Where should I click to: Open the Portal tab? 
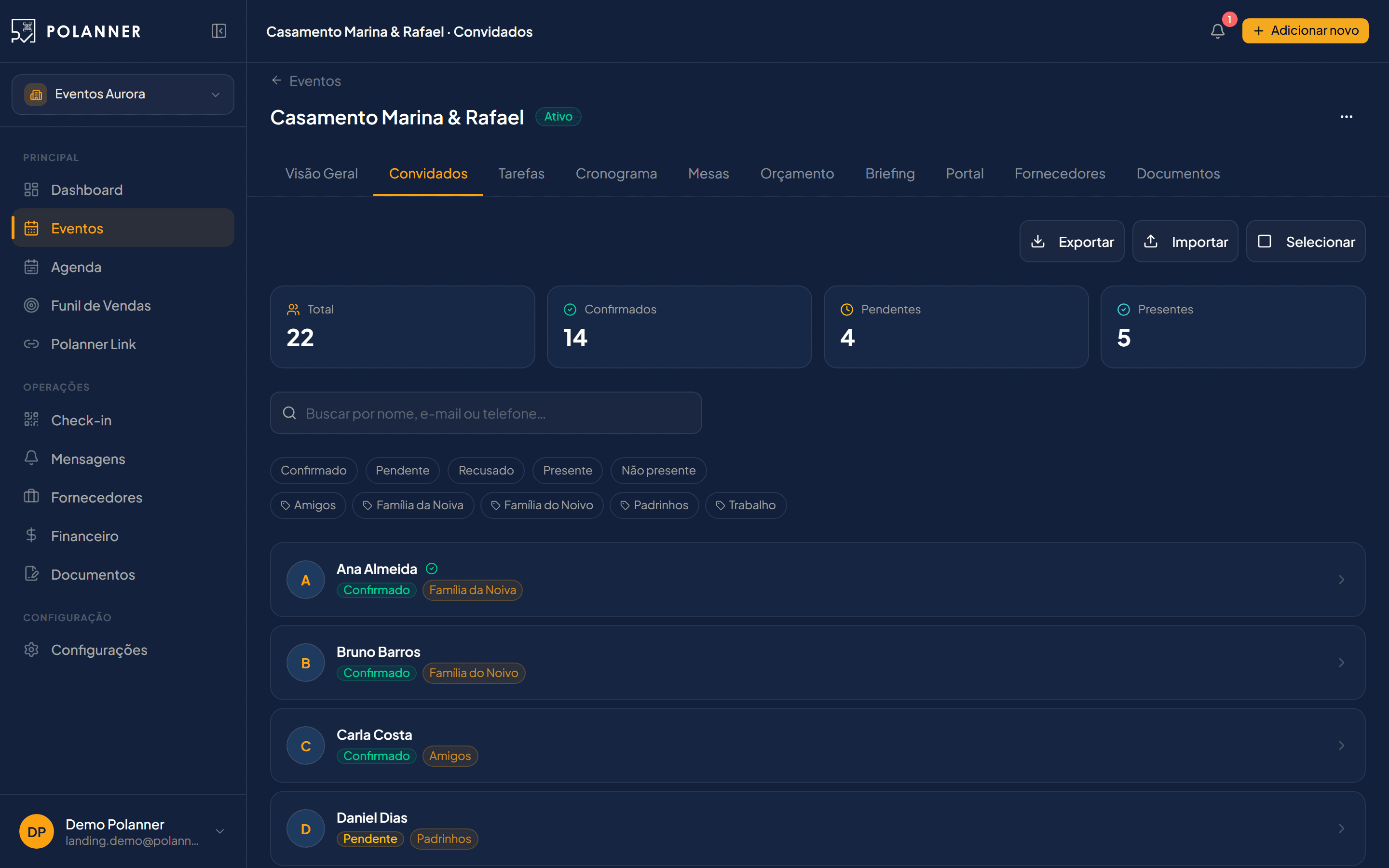964,174
